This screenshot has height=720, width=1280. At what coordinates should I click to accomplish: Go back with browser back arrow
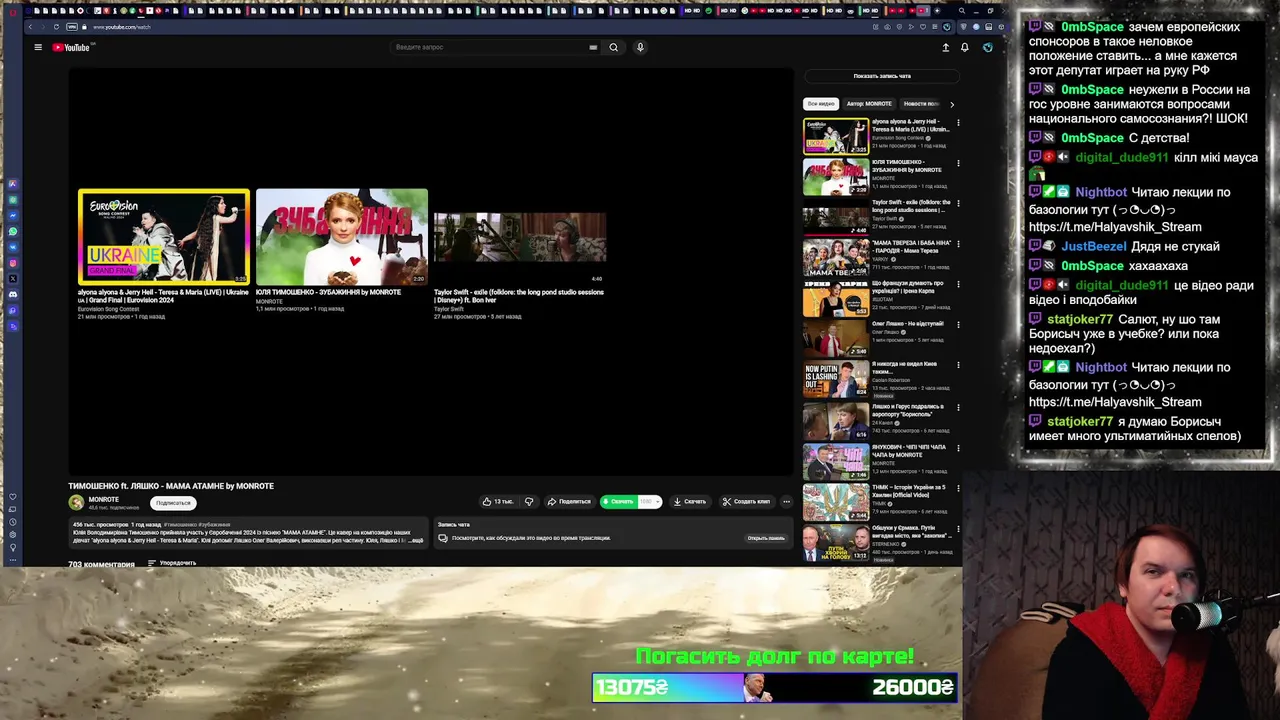click(30, 26)
